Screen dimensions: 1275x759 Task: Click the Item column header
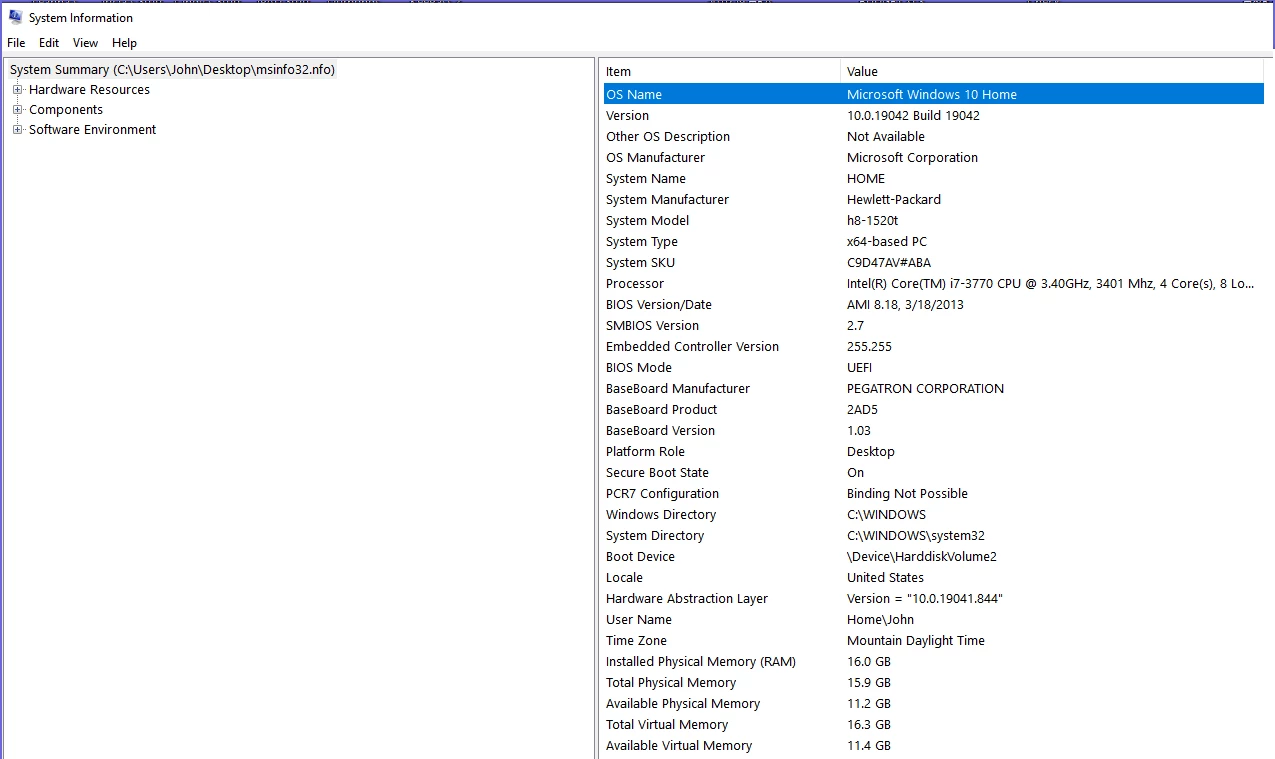(720, 72)
